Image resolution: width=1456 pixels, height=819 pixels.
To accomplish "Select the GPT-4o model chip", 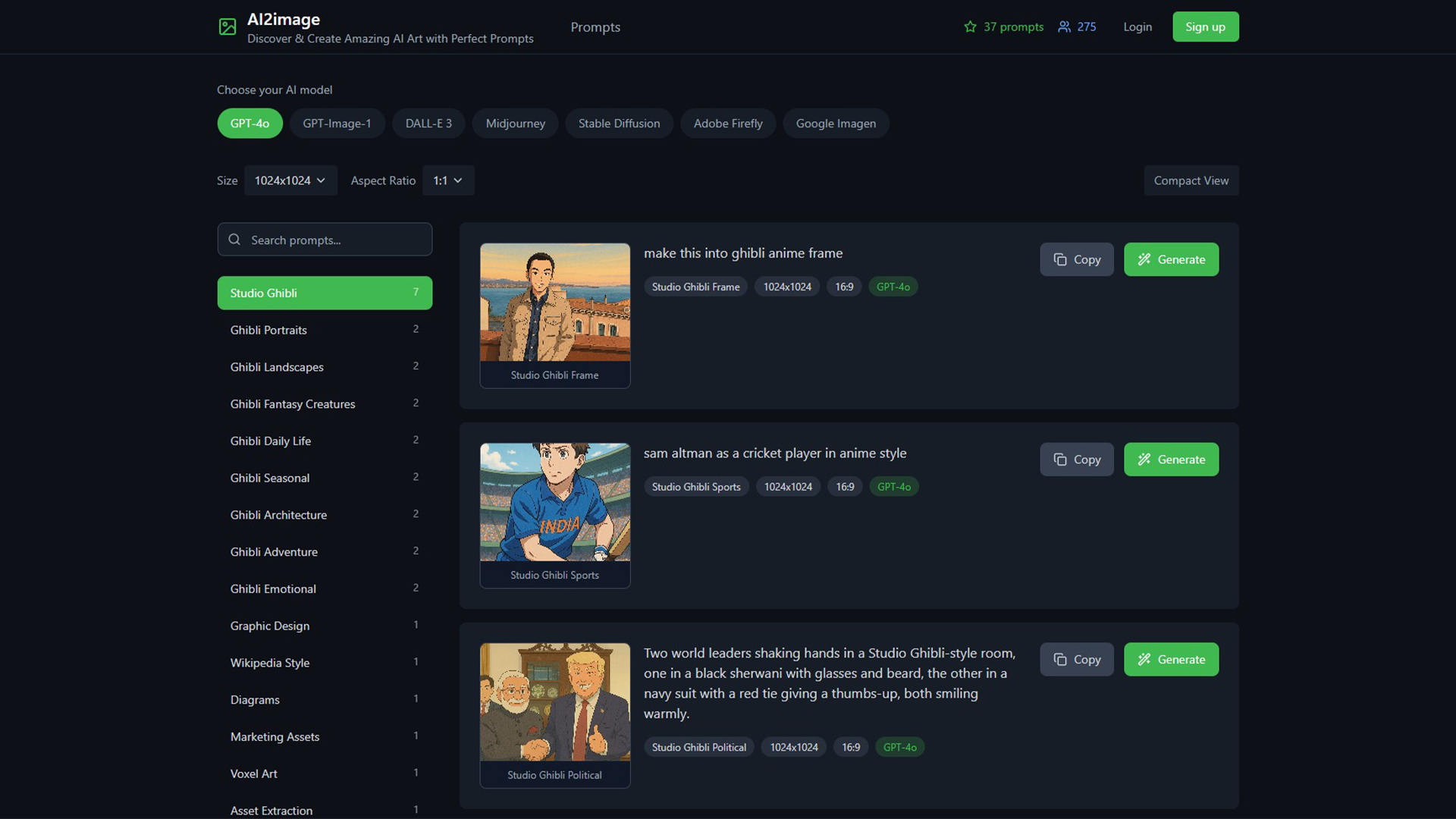I will (249, 124).
